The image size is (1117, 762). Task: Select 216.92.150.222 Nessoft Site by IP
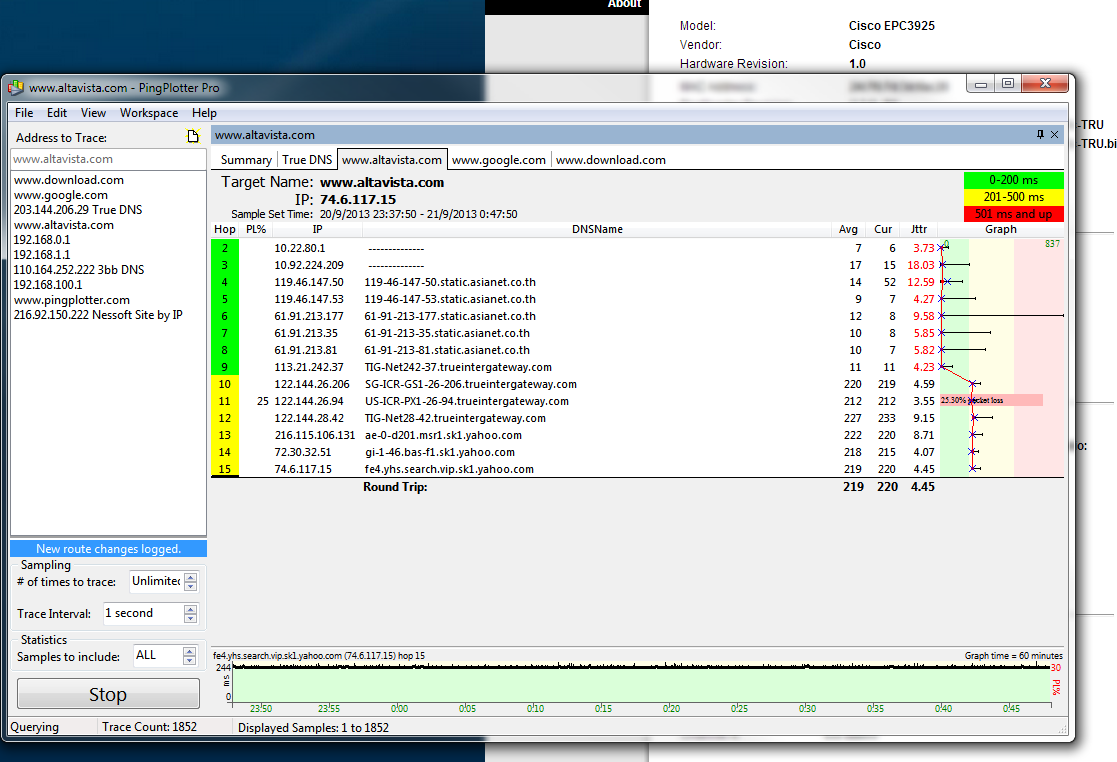tap(98, 315)
